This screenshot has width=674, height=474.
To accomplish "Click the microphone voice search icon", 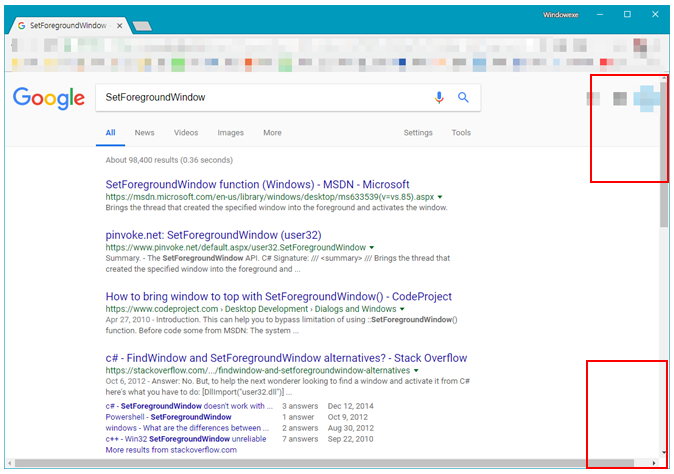I will pos(439,98).
